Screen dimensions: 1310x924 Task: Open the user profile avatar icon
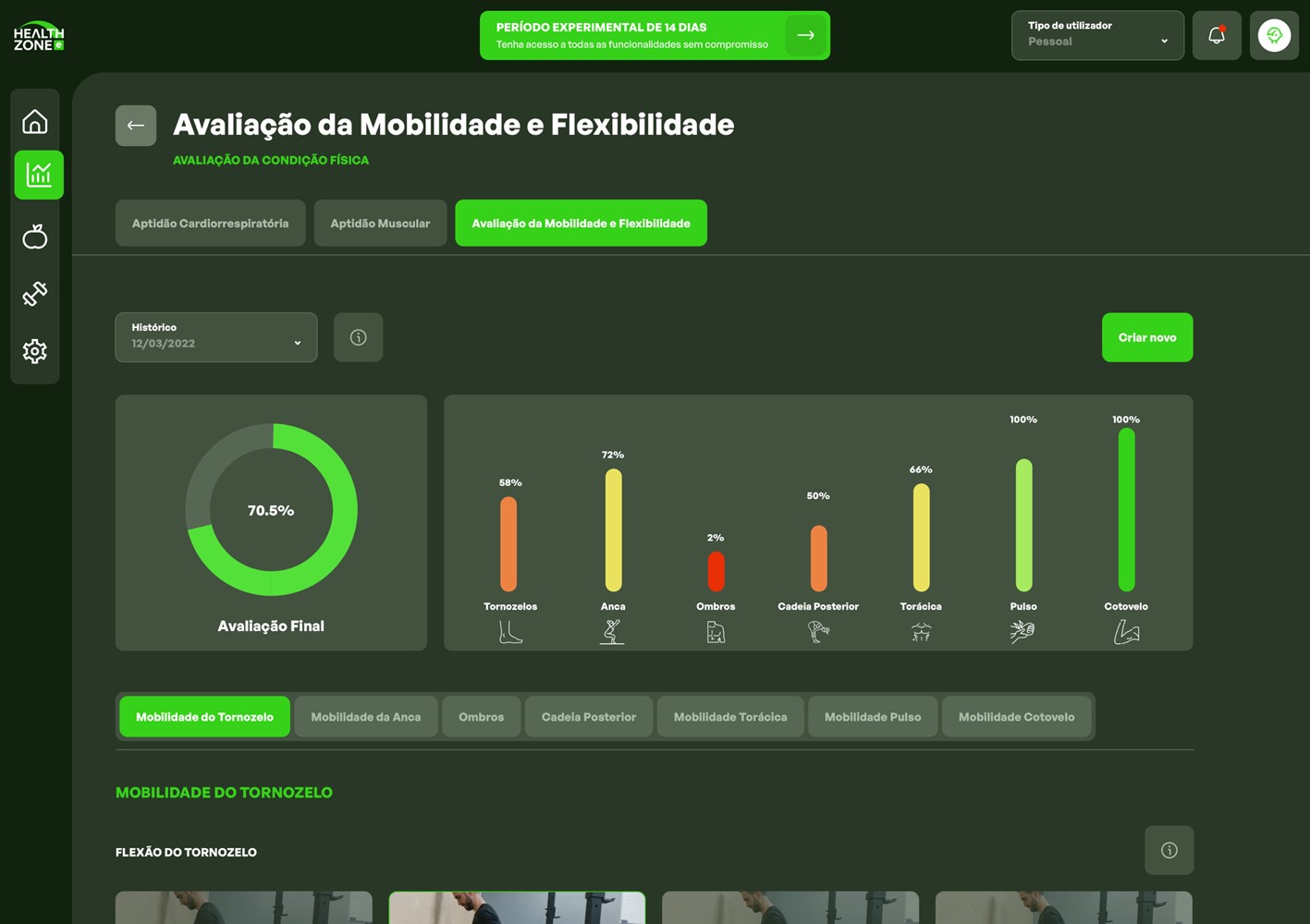click(1274, 36)
